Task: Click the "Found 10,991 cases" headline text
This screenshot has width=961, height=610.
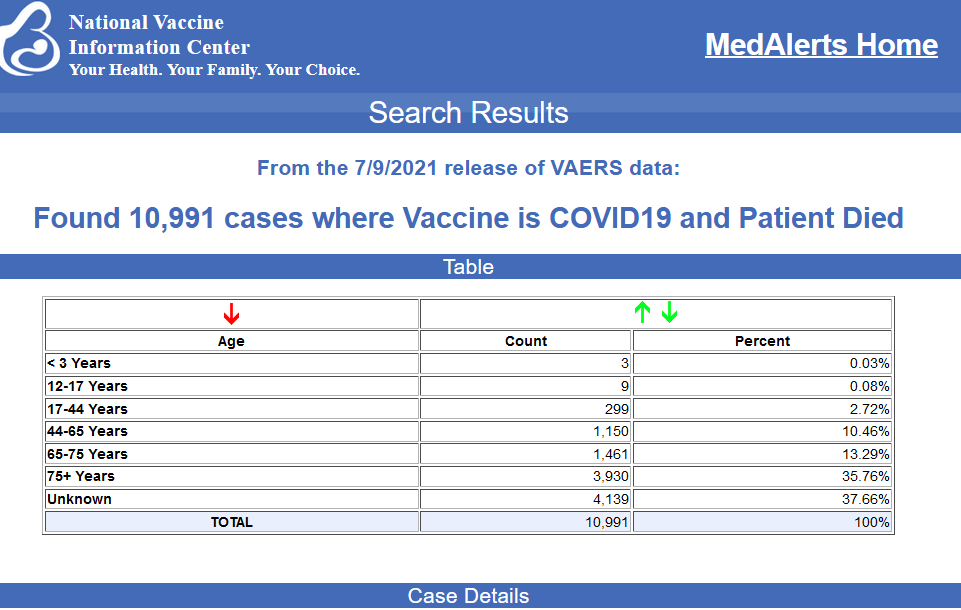Action: (x=468, y=218)
